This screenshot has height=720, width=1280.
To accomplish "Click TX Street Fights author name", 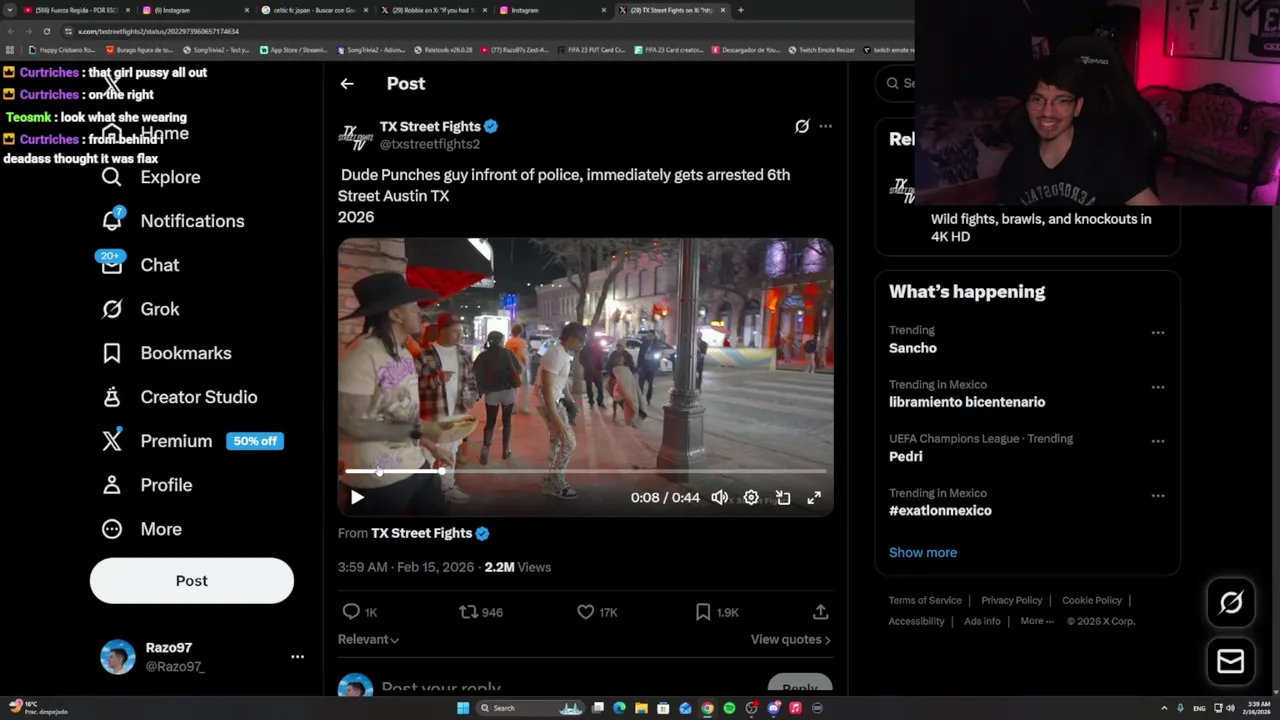I will (x=430, y=126).
